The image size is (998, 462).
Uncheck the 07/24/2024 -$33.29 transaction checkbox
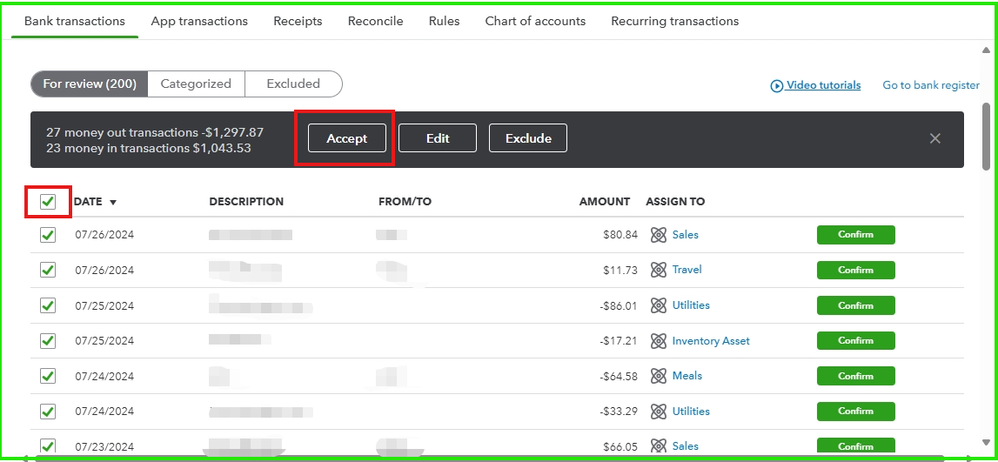pos(48,412)
